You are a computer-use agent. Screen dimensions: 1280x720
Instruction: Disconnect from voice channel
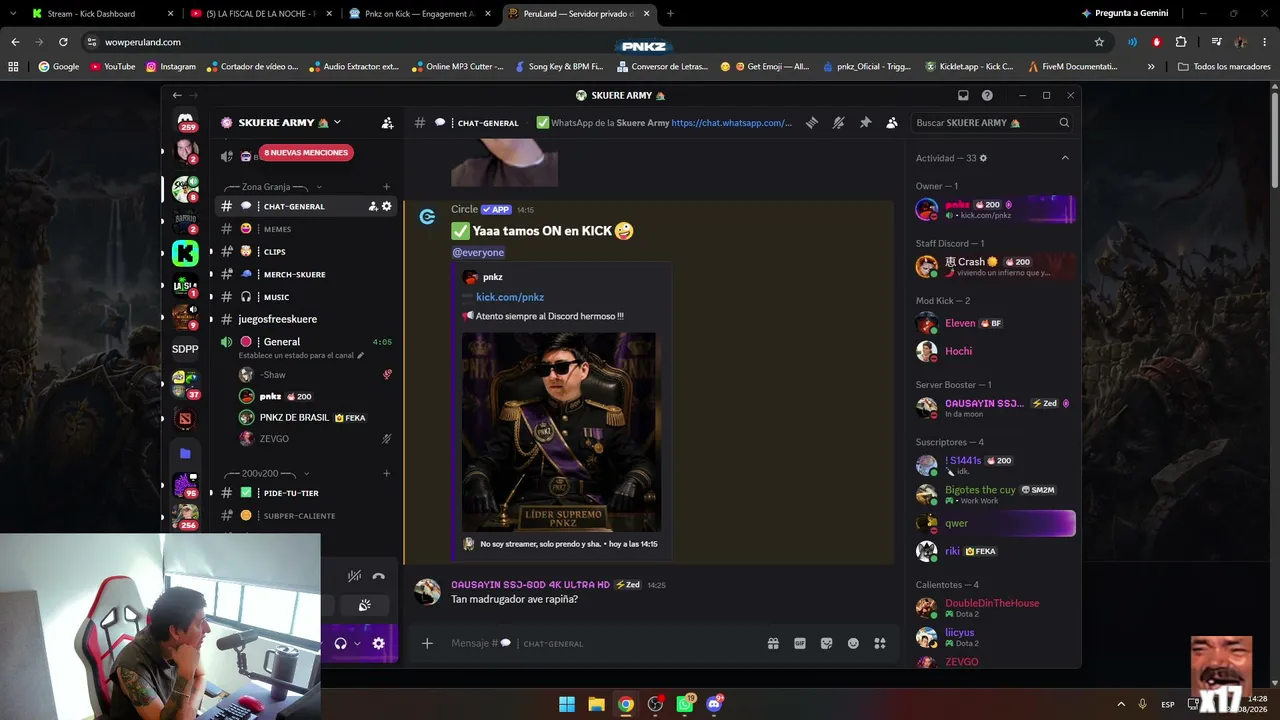point(378,576)
